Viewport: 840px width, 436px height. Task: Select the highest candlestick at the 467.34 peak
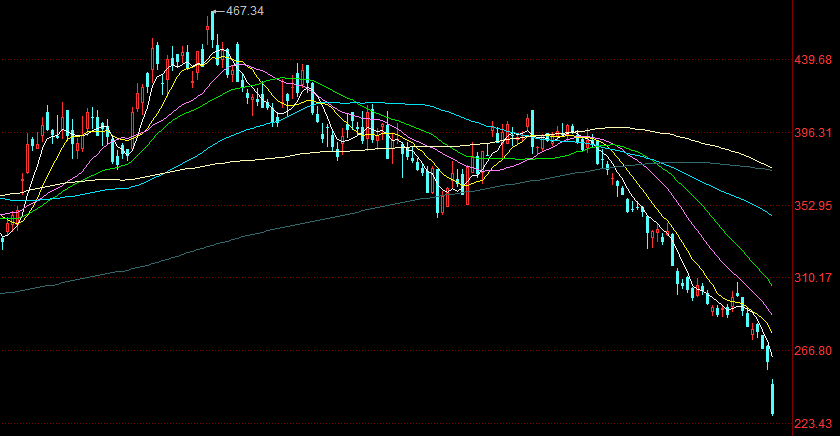click(213, 29)
